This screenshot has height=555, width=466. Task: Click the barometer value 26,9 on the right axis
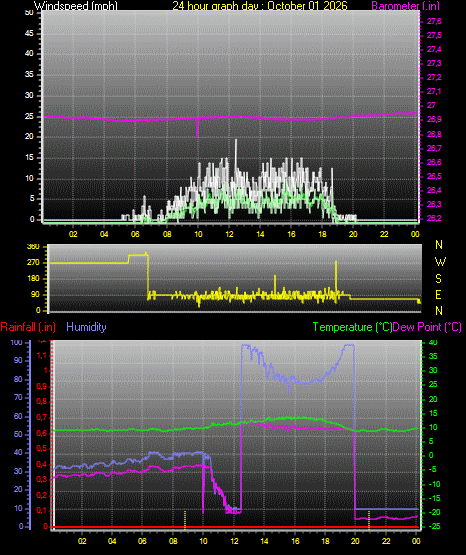[x=434, y=120]
